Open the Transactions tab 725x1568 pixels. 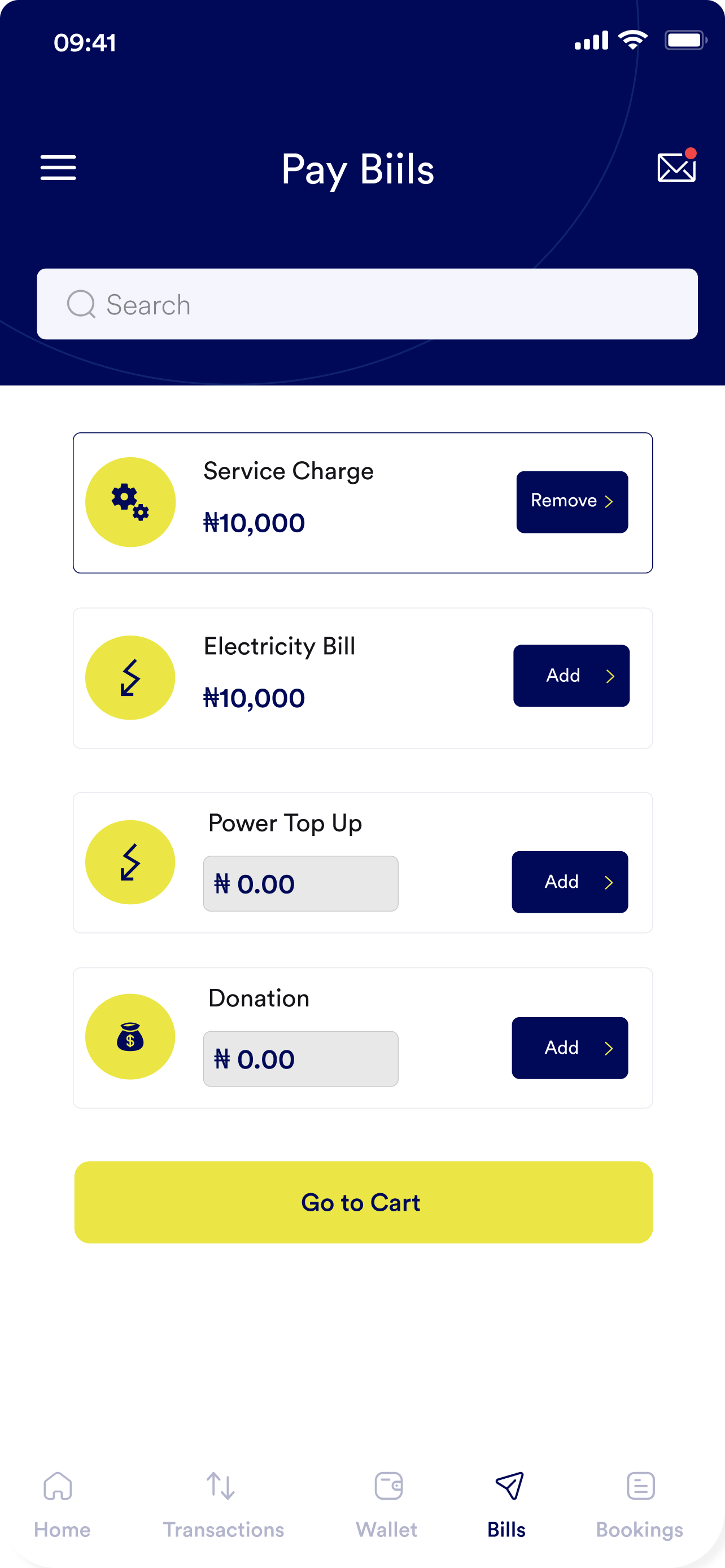[224, 1505]
